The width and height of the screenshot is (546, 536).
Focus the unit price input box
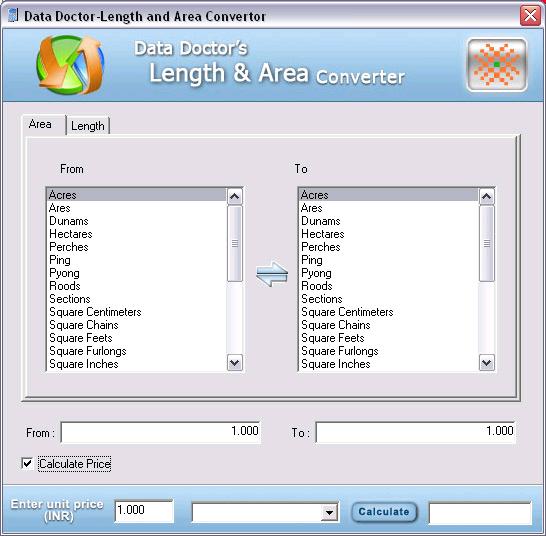[x=144, y=511]
